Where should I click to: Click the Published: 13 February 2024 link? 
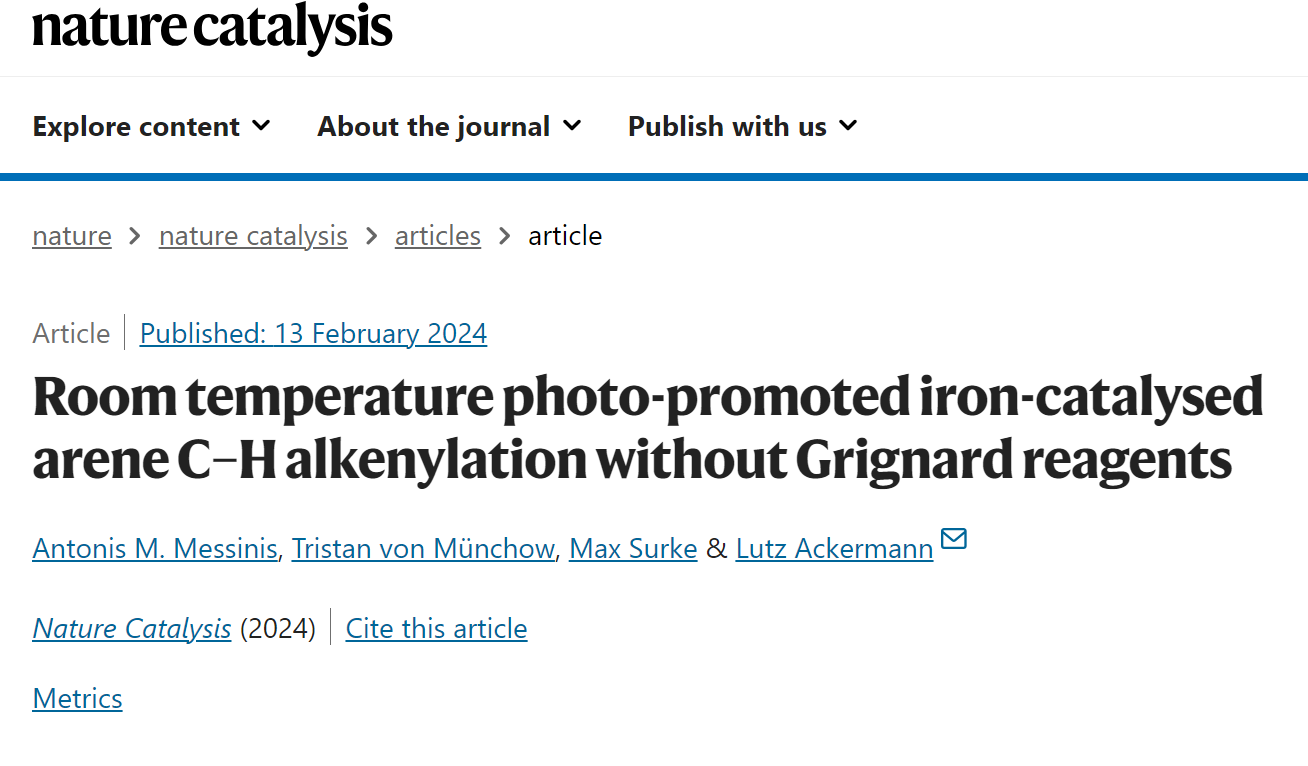tap(313, 333)
